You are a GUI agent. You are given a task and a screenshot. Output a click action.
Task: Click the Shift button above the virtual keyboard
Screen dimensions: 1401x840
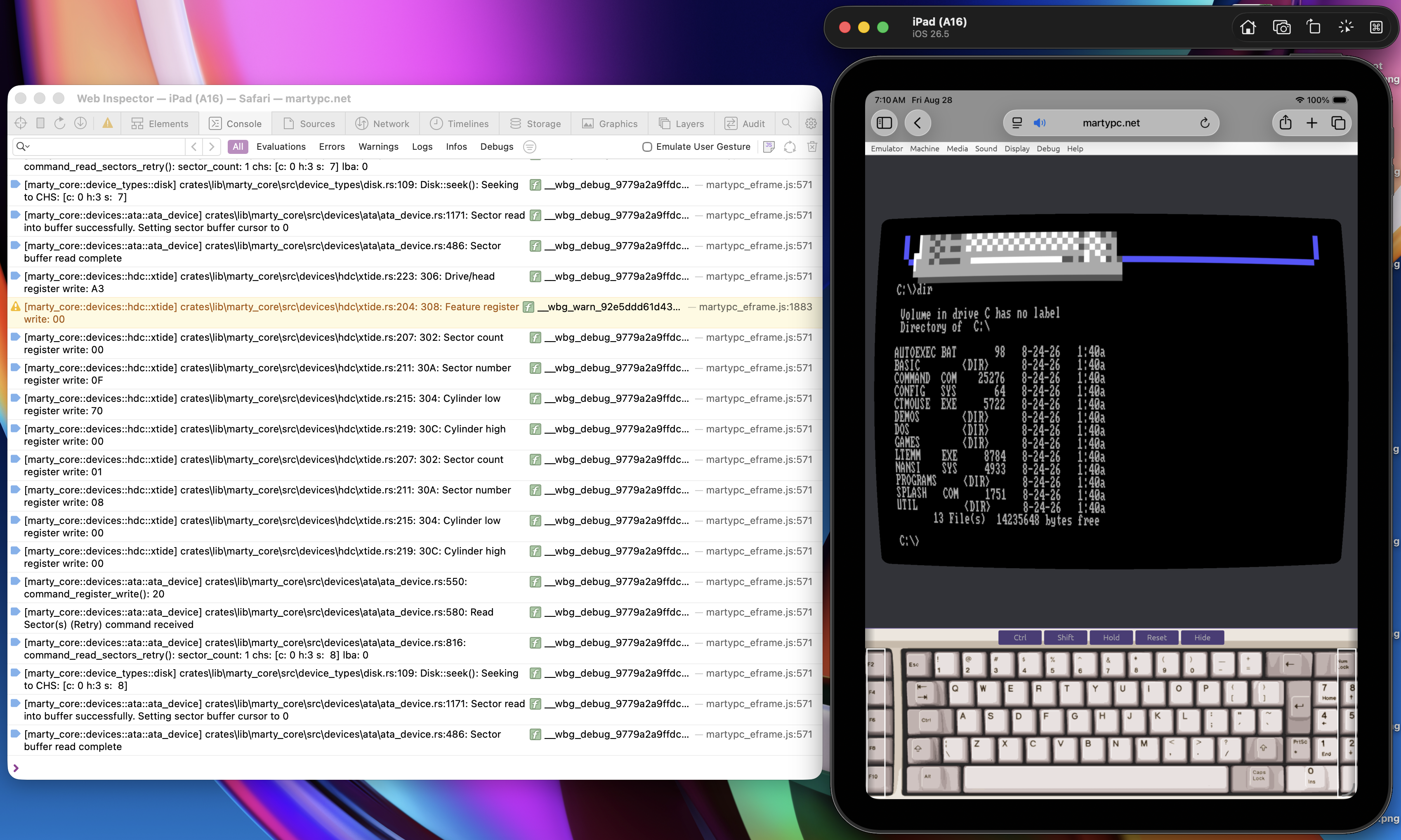click(x=1066, y=637)
